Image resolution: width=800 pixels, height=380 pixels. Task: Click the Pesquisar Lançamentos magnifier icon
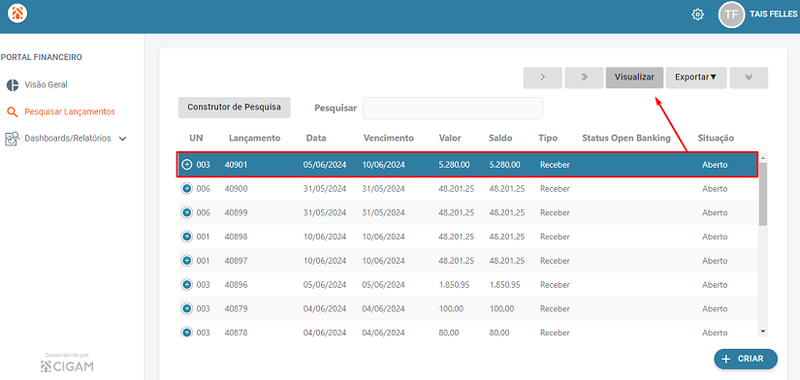pos(12,112)
